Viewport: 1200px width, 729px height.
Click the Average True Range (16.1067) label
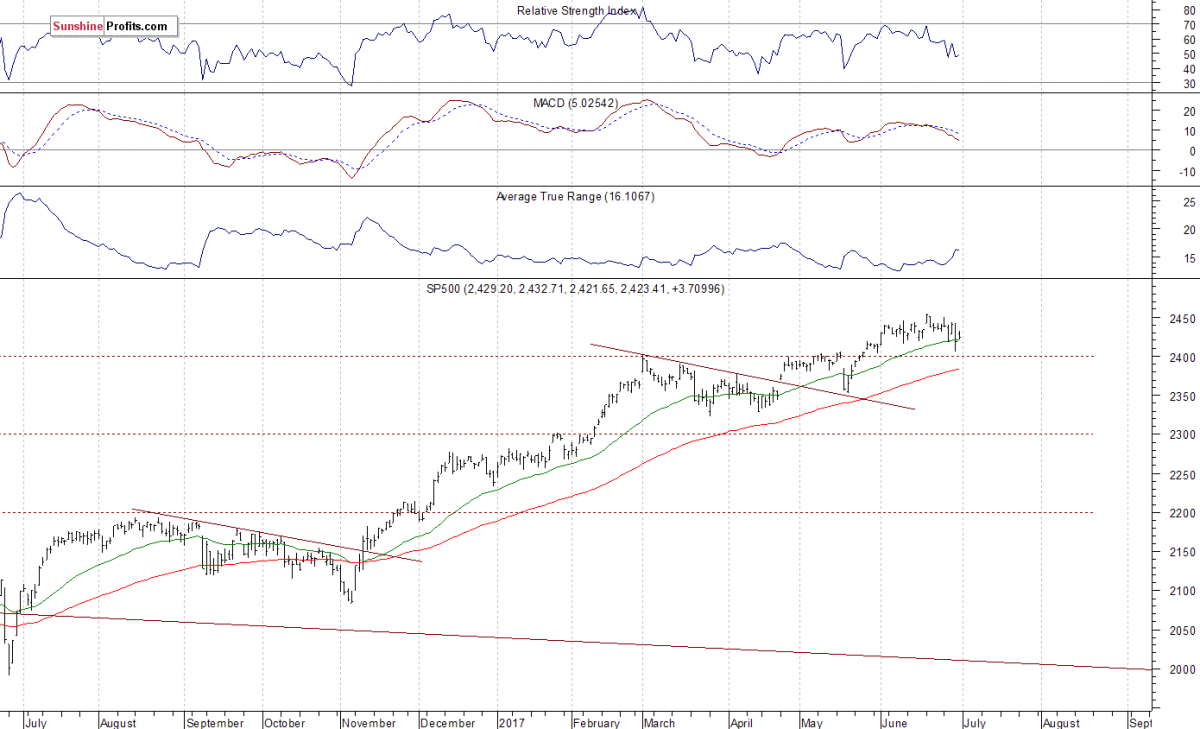pyautogui.click(x=575, y=197)
